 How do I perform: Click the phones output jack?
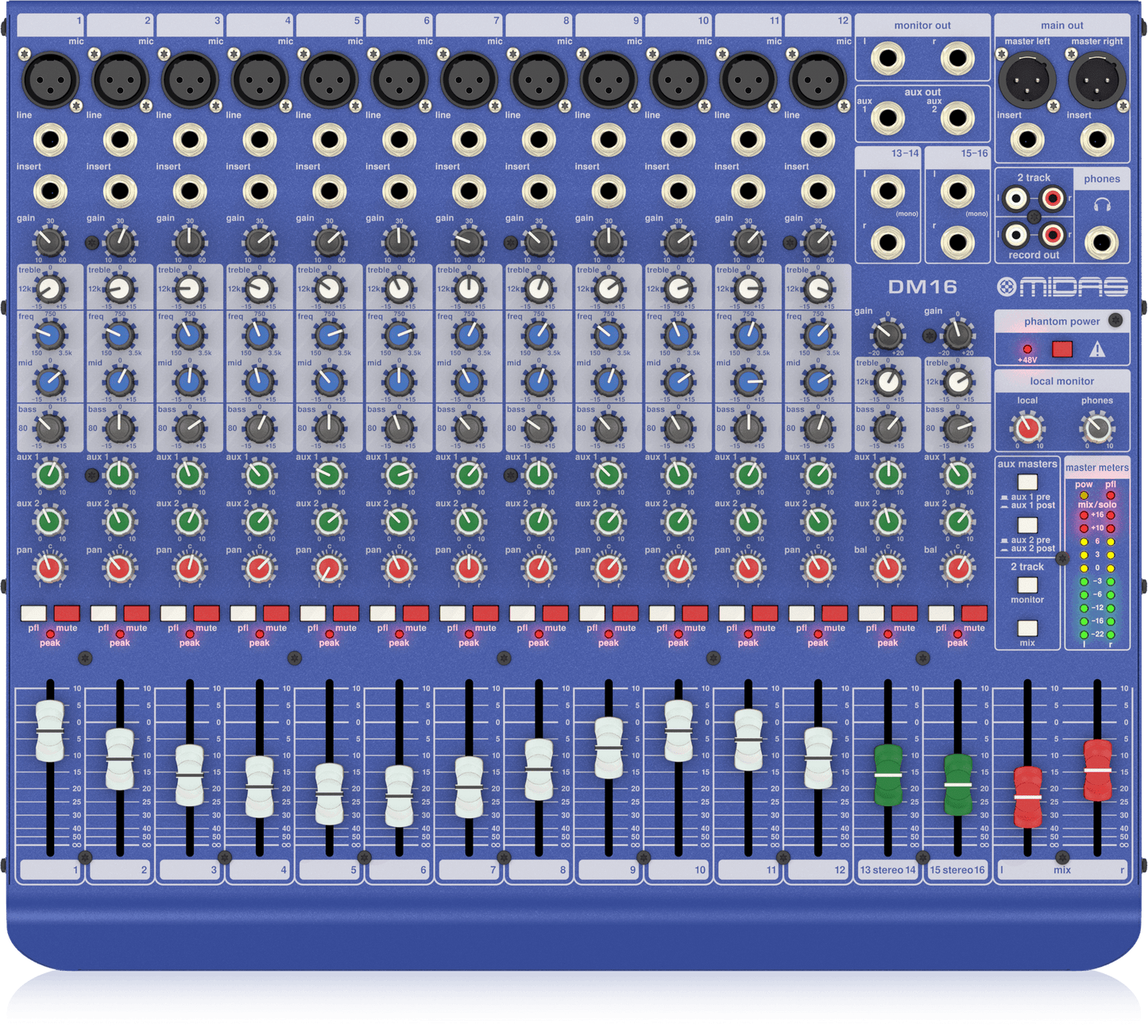pyautogui.click(x=1101, y=242)
